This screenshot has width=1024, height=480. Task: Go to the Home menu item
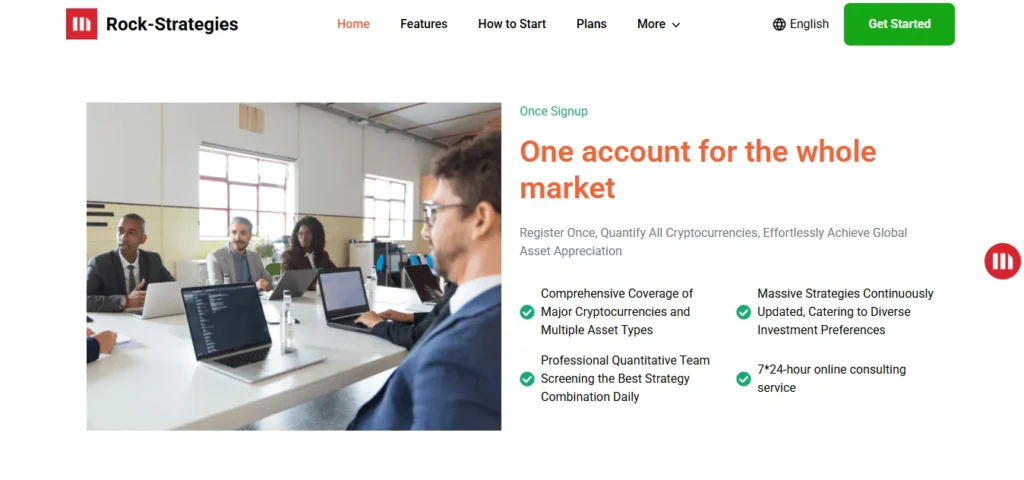coord(353,24)
